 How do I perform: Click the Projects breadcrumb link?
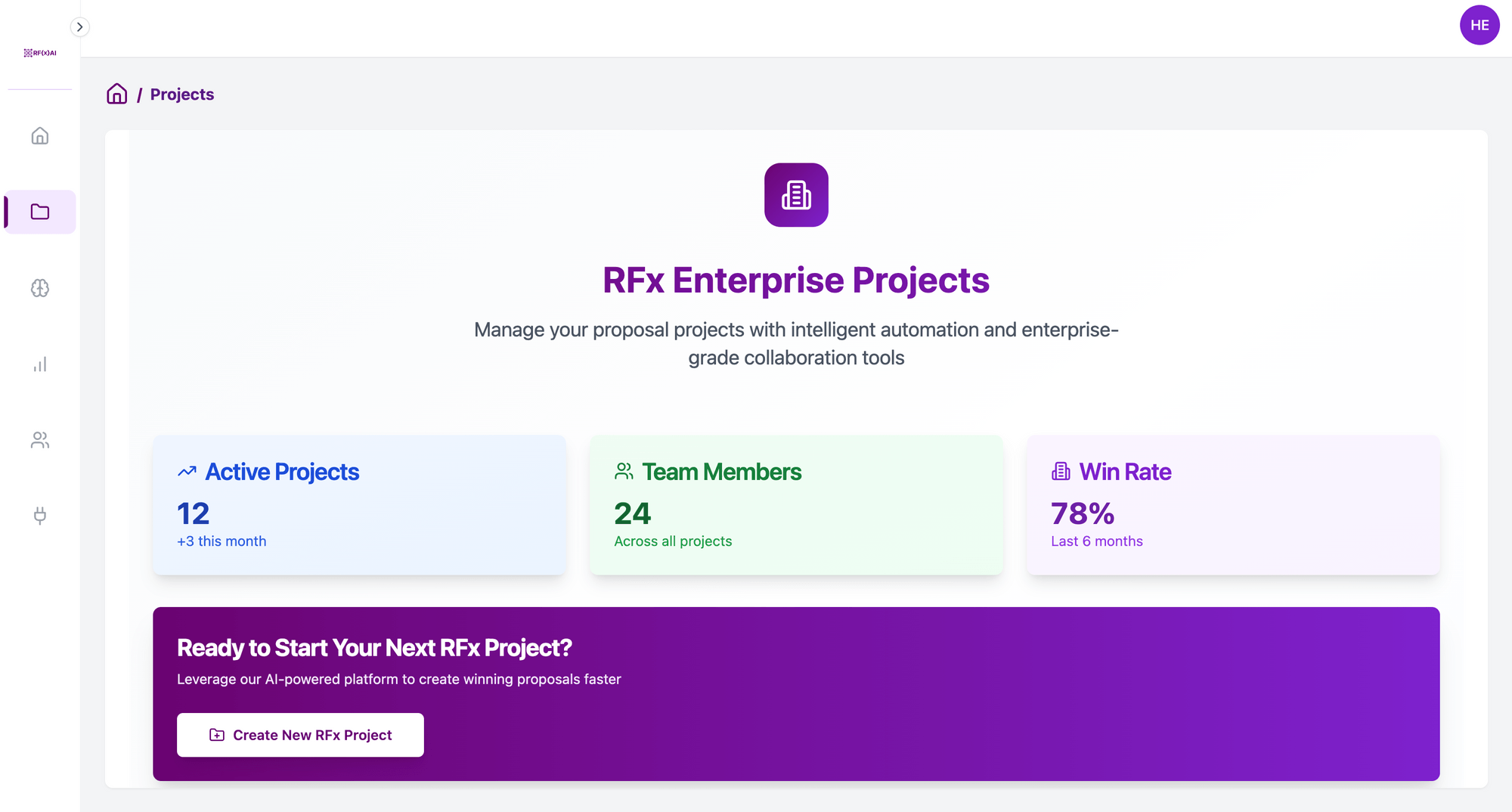pyautogui.click(x=181, y=95)
